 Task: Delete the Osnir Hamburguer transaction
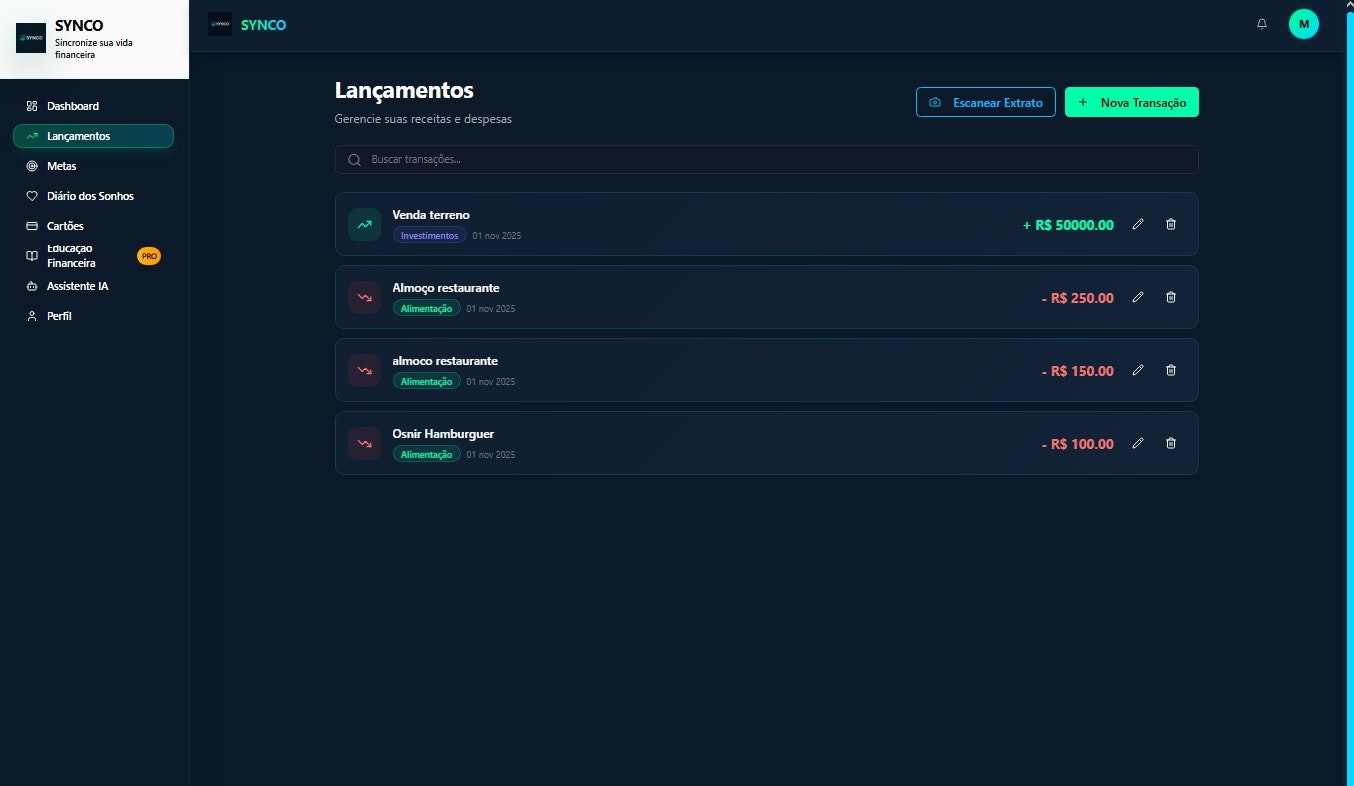click(x=1171, y=443)
